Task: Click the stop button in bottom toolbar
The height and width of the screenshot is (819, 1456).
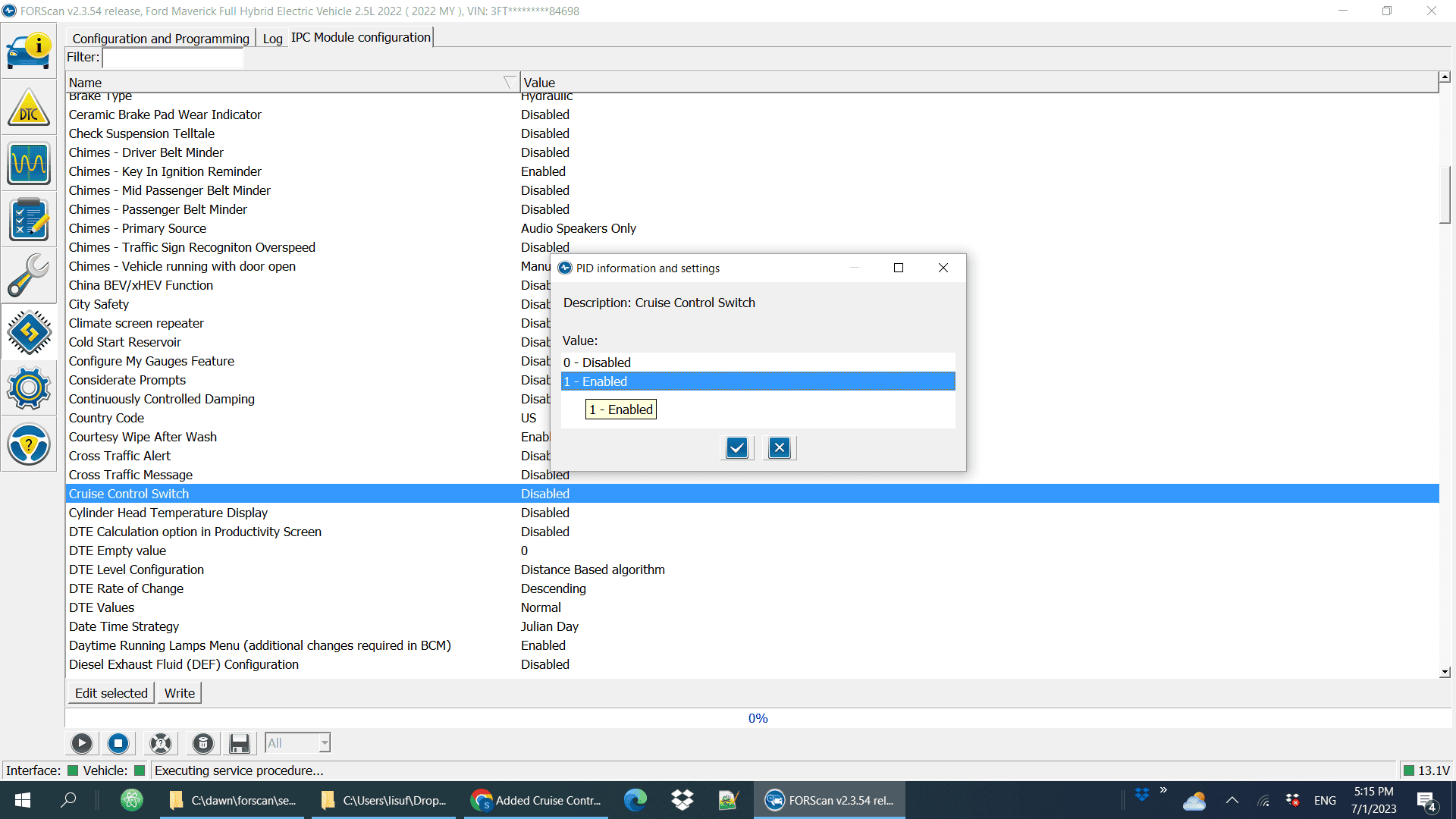Action: (x=118, y=743)
